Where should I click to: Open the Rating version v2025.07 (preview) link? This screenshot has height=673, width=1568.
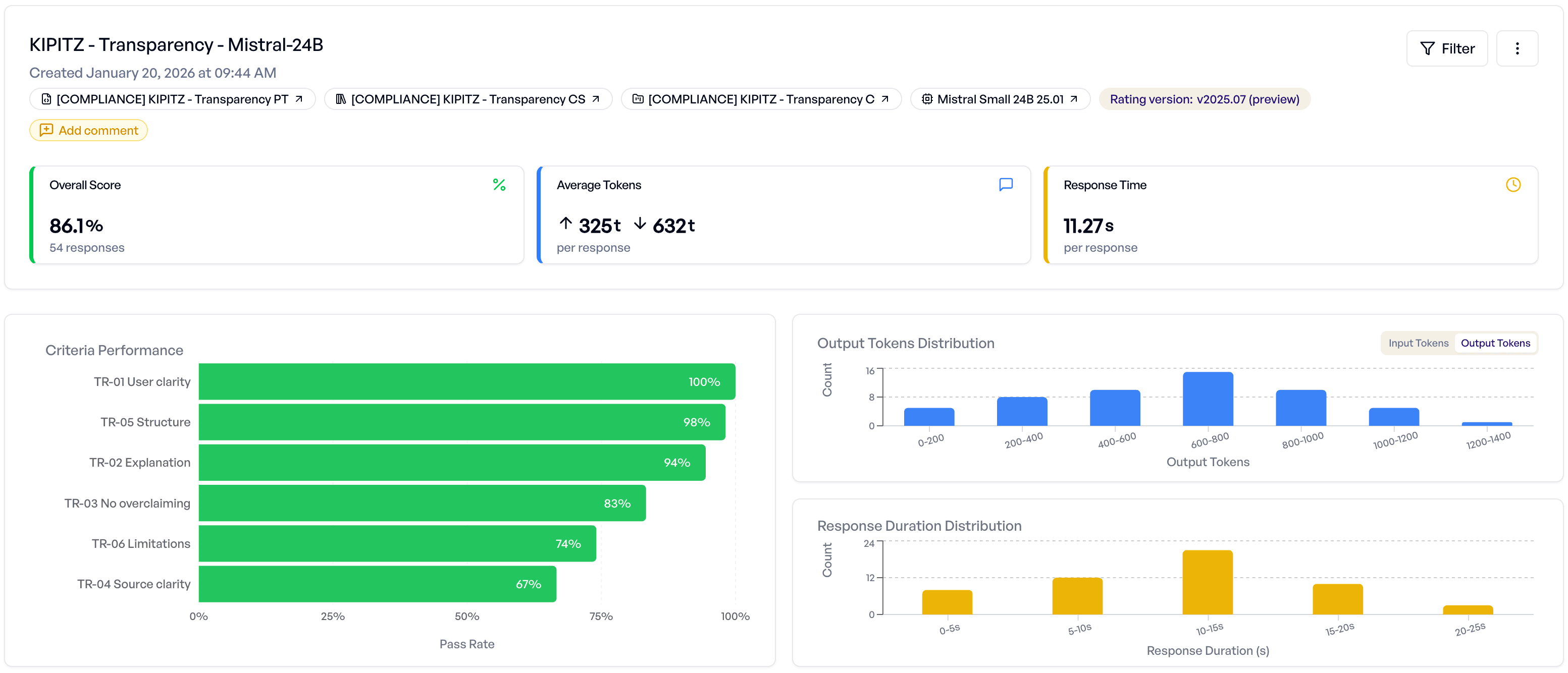pos(1204,98)
